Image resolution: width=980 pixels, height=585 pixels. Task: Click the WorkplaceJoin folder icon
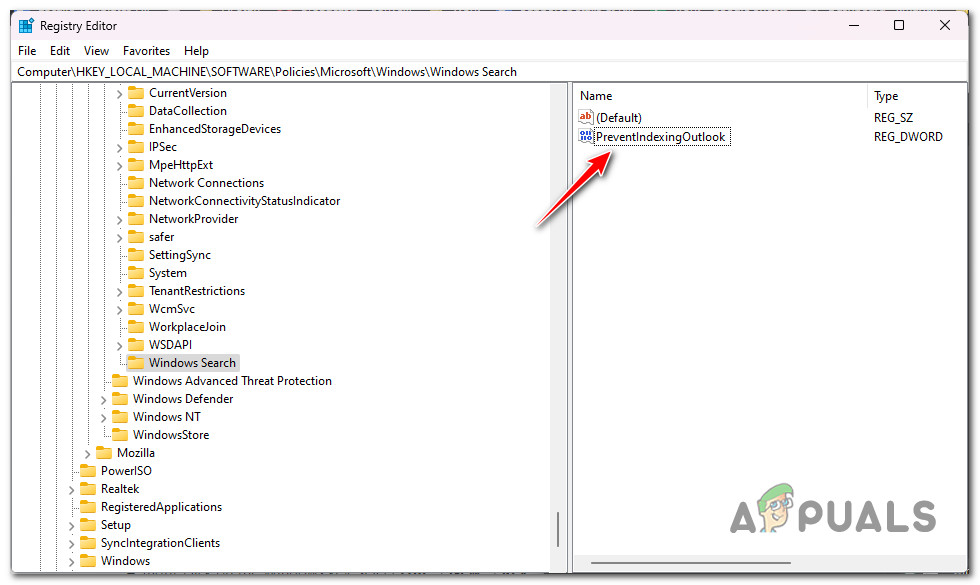136,327
